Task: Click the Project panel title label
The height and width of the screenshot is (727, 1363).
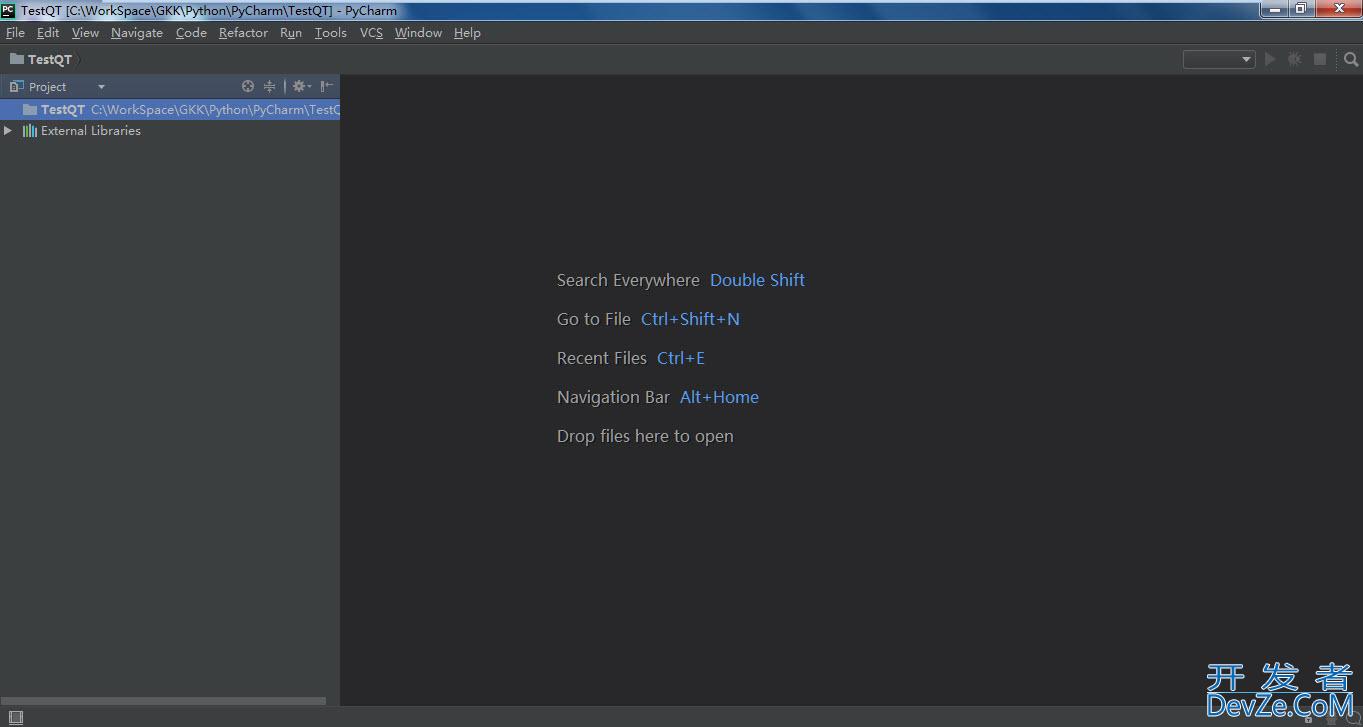Action: tap(47, 87)
